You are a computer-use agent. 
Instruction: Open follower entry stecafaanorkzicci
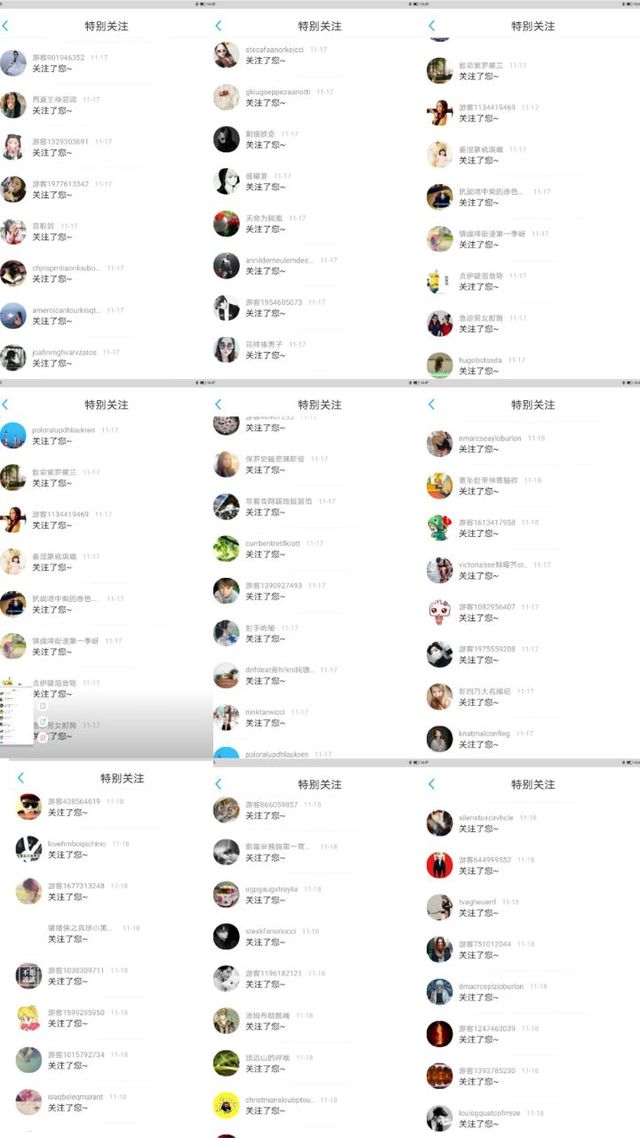pos(319,55)
